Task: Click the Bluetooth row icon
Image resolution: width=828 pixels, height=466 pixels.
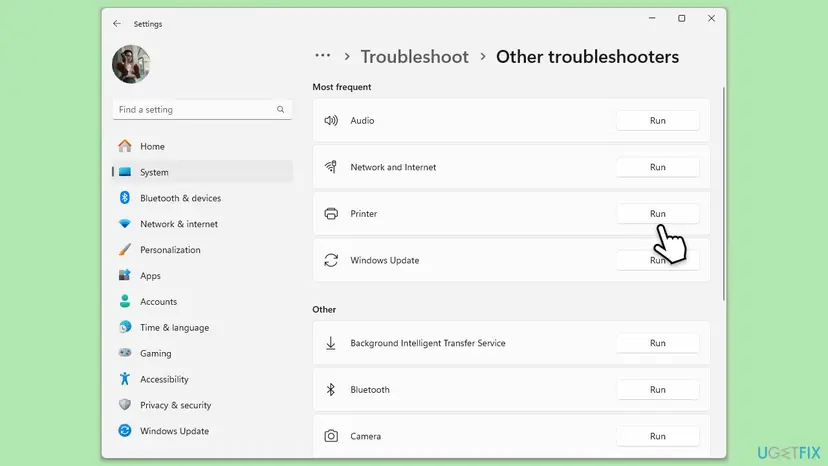Action: 331,389
